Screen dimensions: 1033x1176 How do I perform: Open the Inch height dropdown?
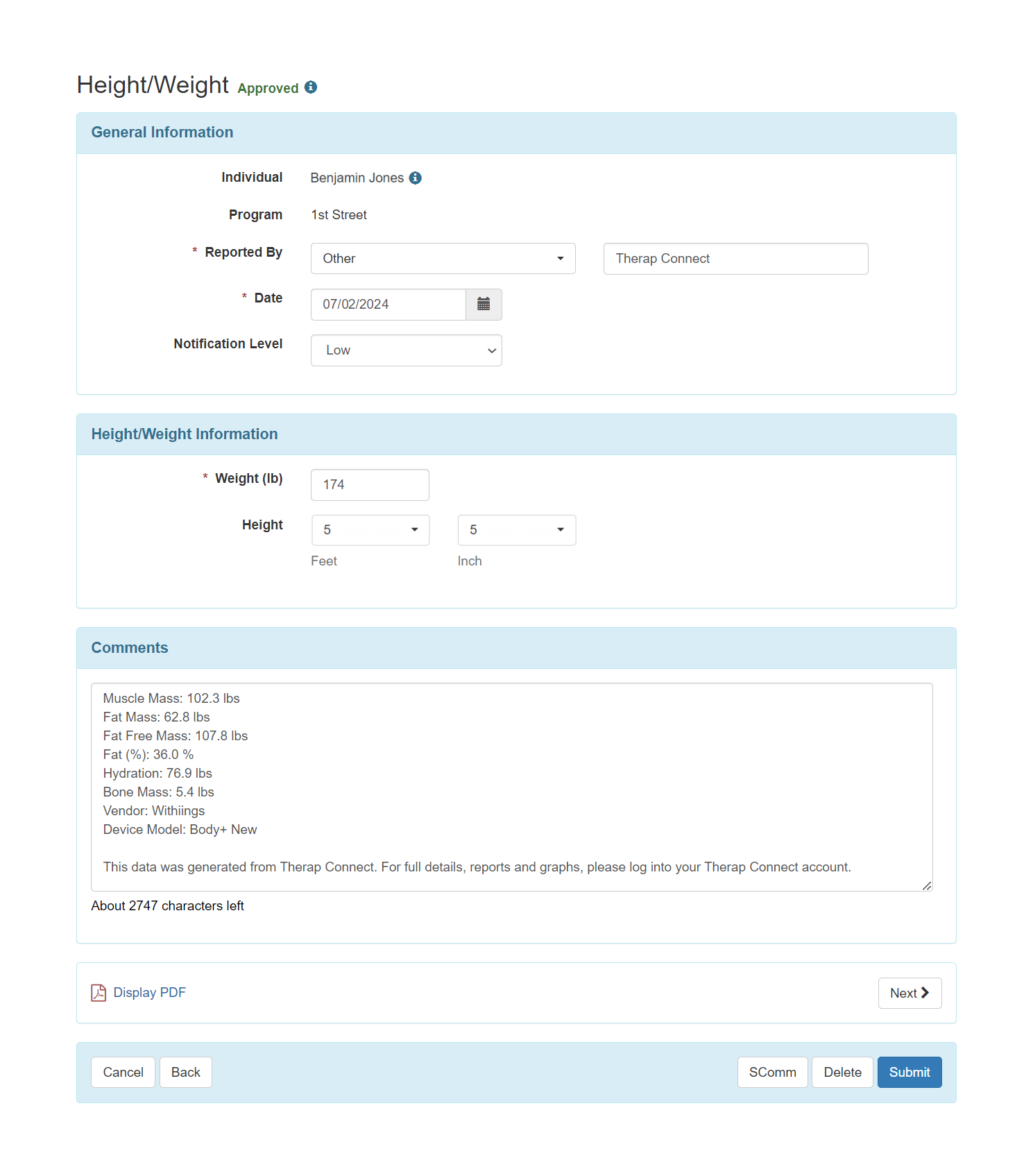point(517,530)
